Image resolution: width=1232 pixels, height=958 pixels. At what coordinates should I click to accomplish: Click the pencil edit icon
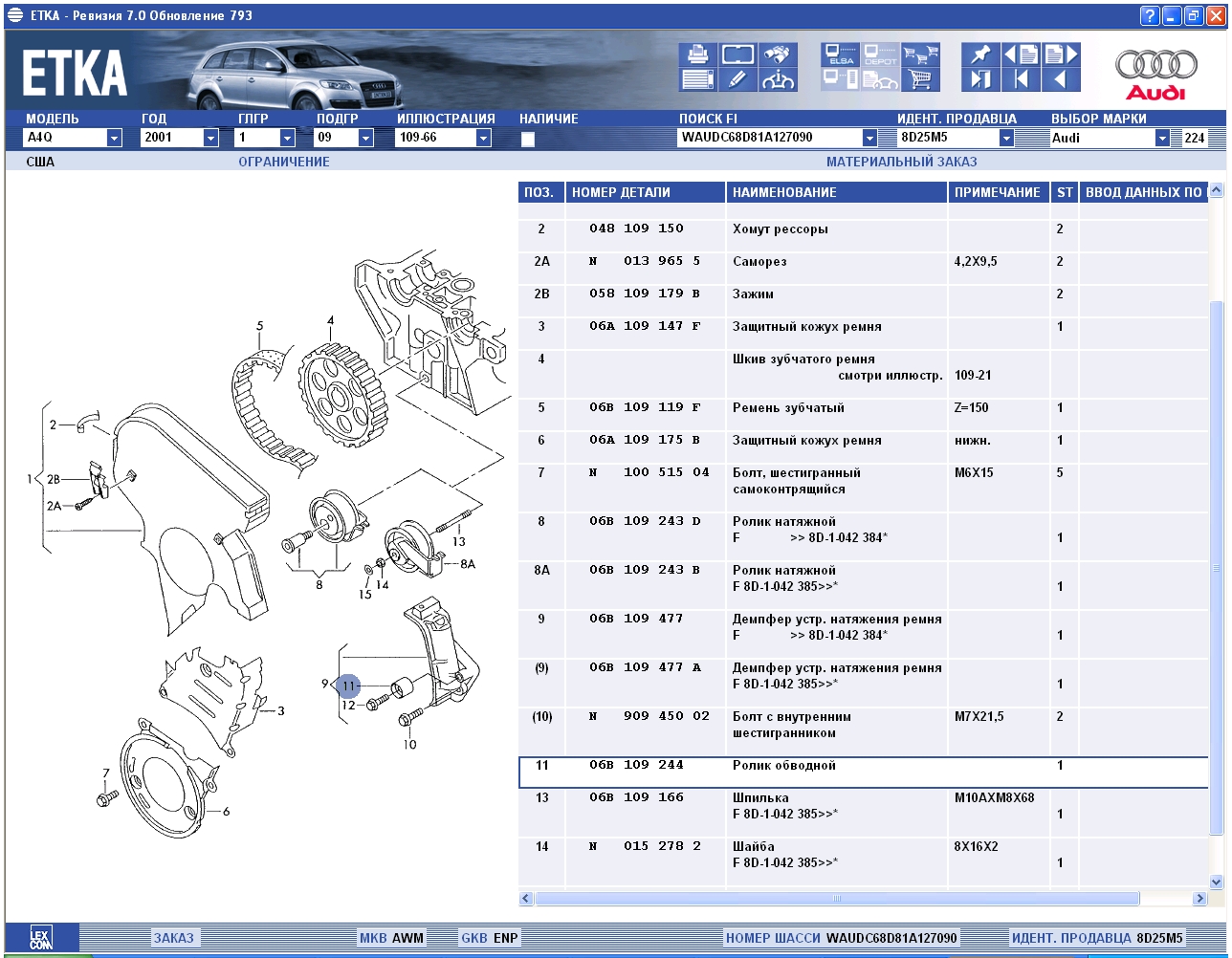pos(737,79)
